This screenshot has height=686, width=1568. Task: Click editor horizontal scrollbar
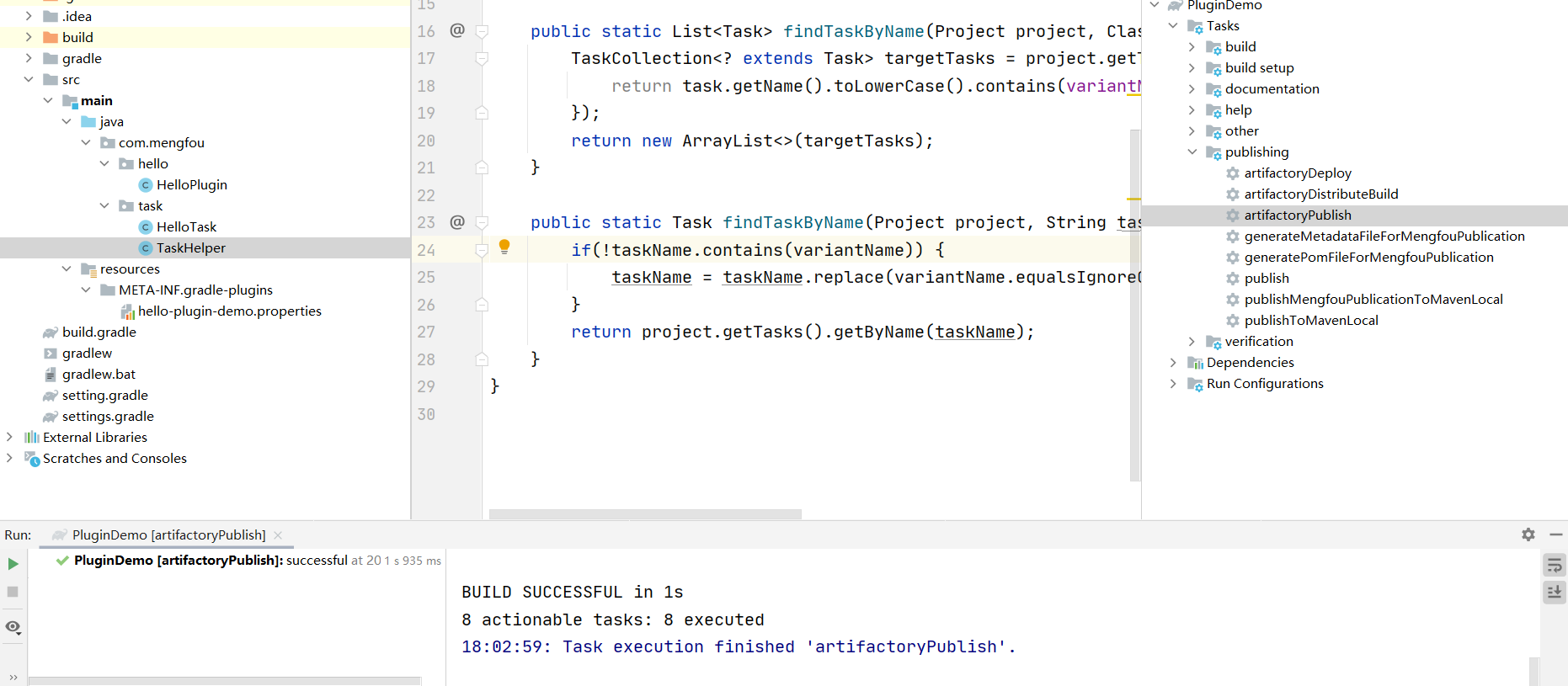coord(645,513)
